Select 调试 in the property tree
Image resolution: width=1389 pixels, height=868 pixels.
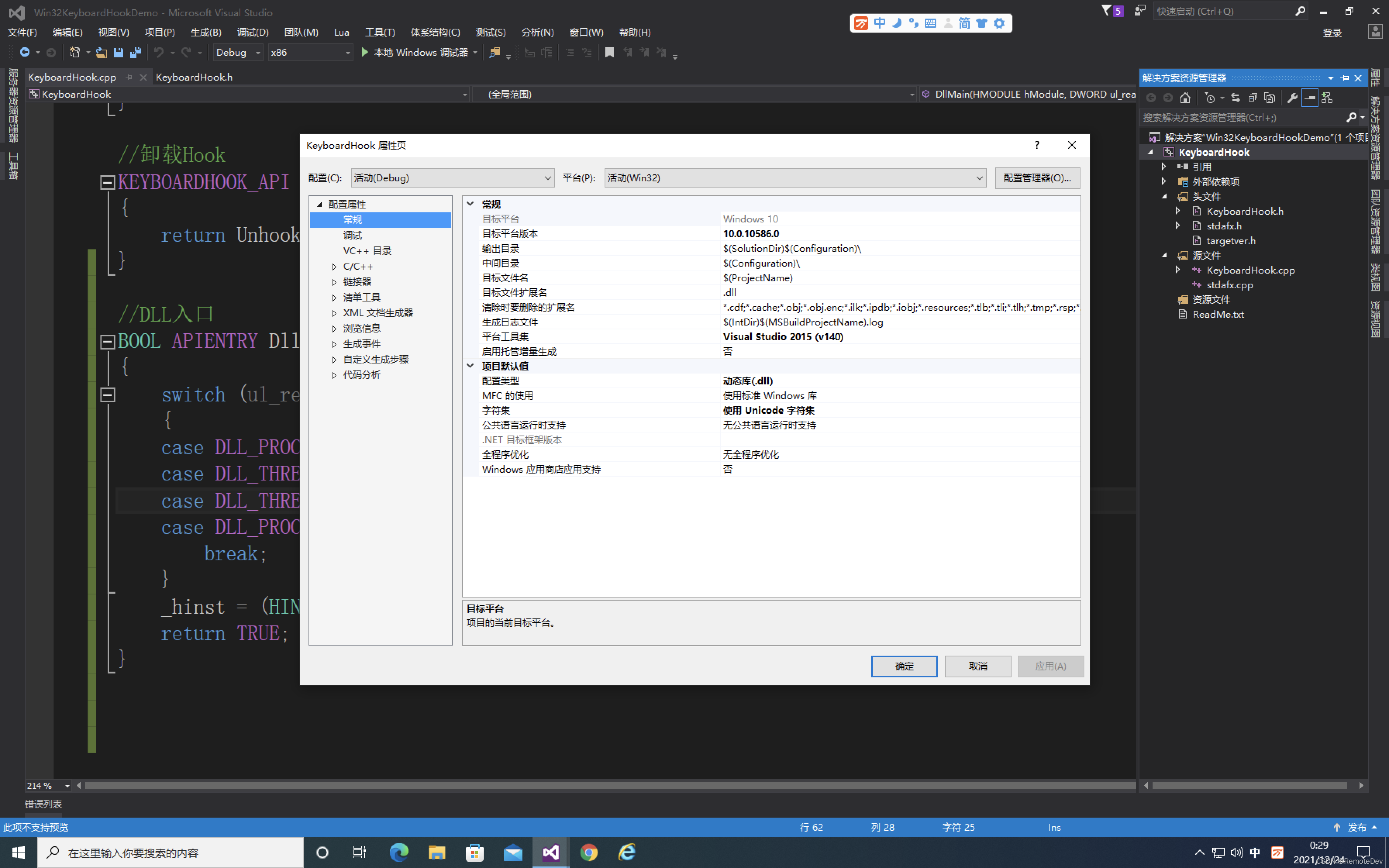pos(352,235)
